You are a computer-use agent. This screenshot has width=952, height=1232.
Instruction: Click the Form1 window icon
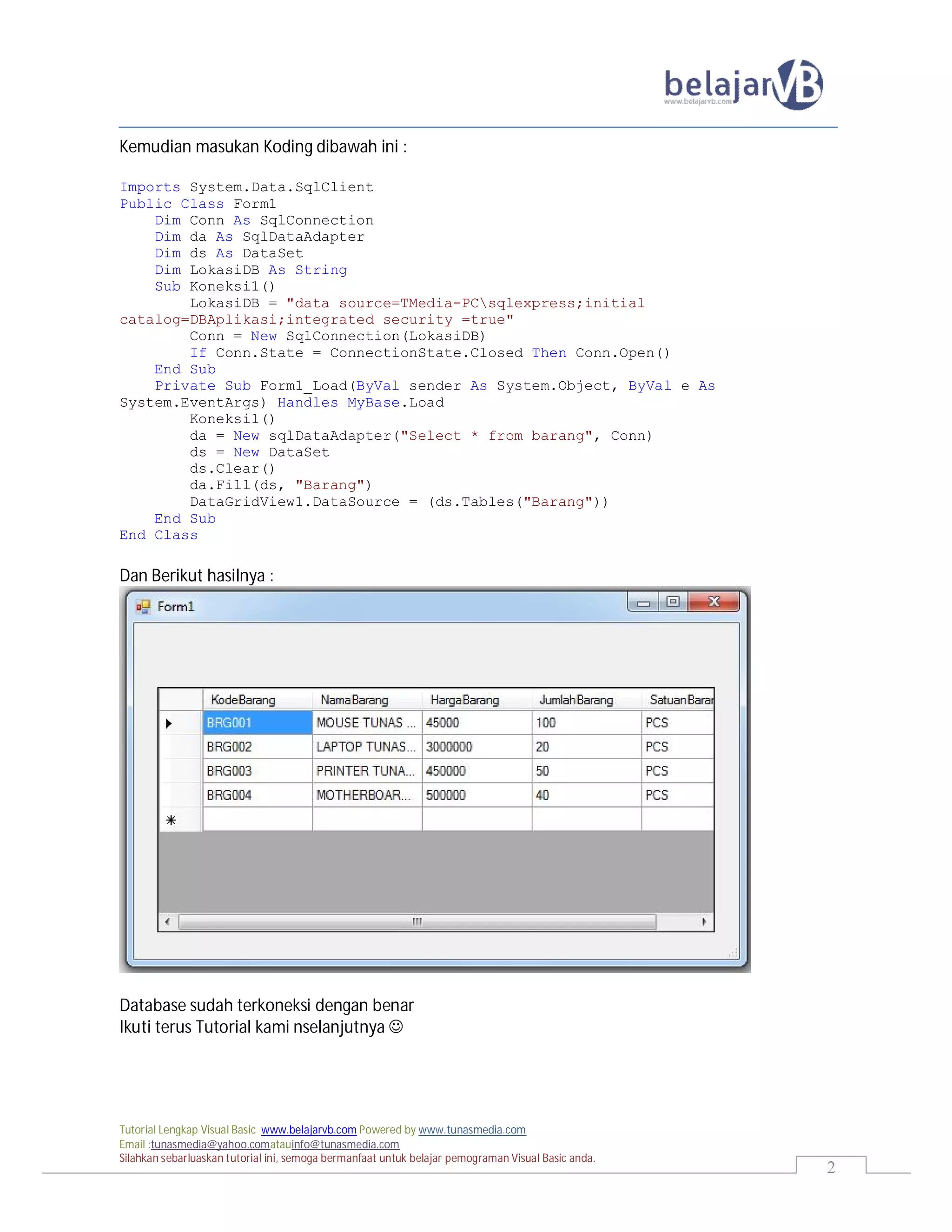(x=143, y=606)
